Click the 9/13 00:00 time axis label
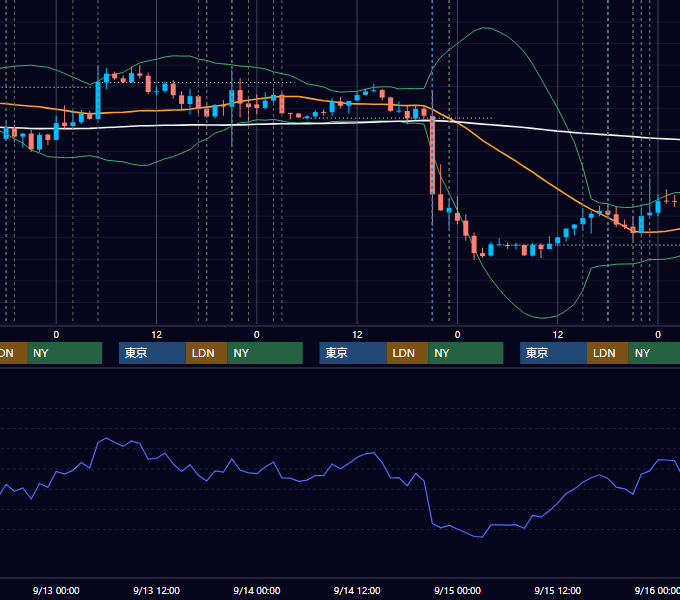The image size is (680, 600). (x=56, y=590)
